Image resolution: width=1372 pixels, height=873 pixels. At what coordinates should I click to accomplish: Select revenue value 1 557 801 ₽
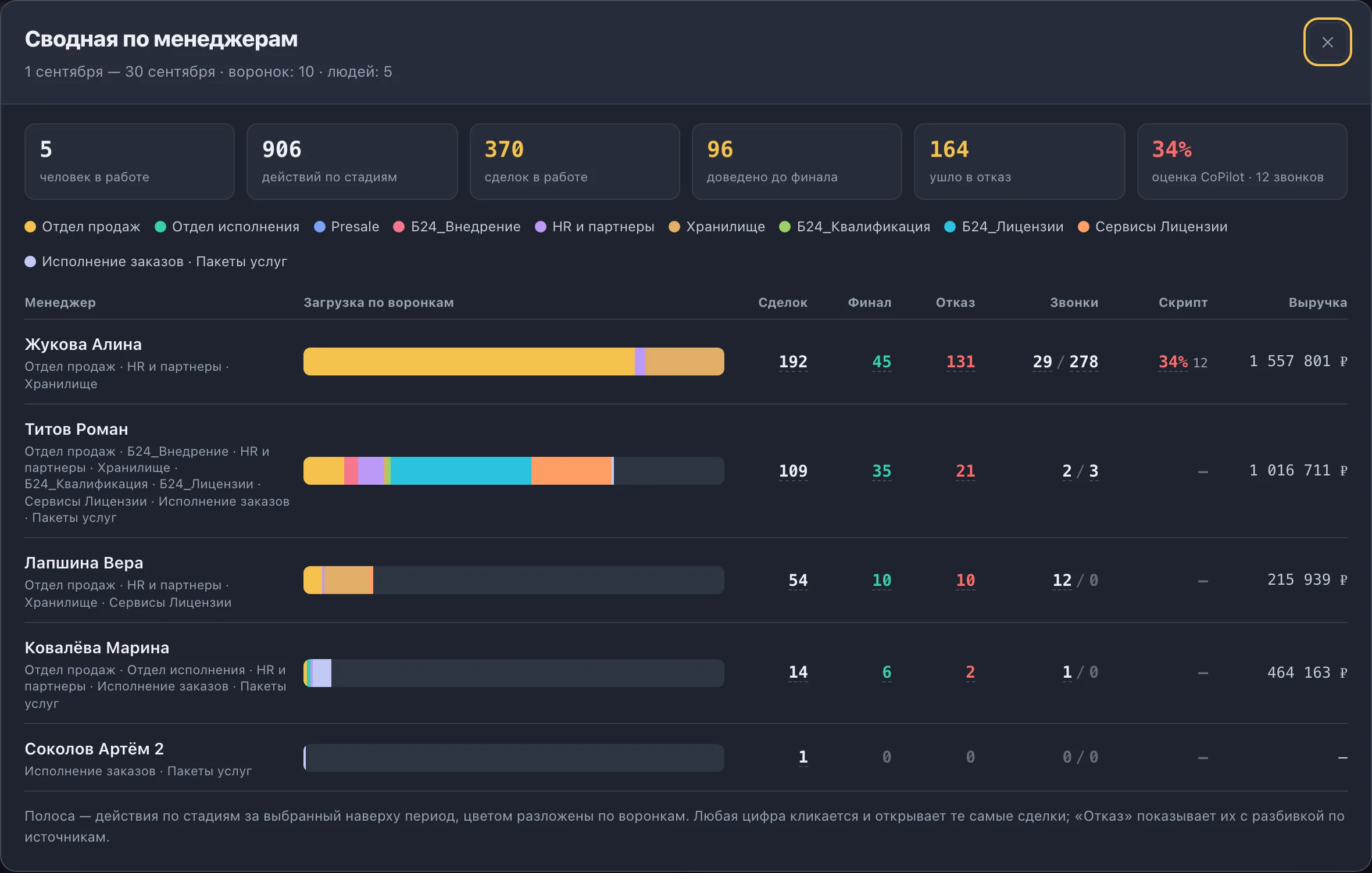[1298, 361]
